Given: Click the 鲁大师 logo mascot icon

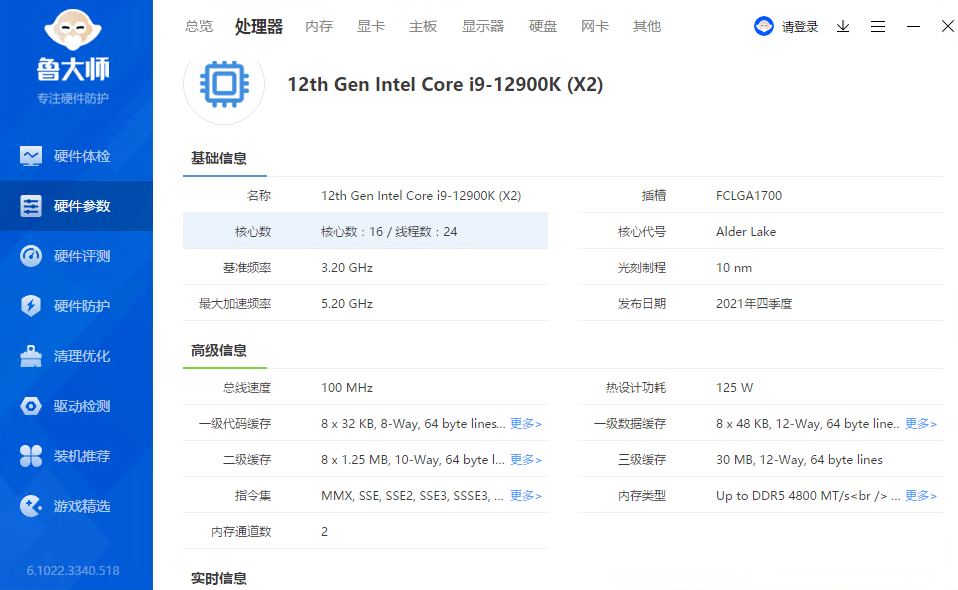Looking at the screenshot, I should pyautogui.click(x=73, y=29).
